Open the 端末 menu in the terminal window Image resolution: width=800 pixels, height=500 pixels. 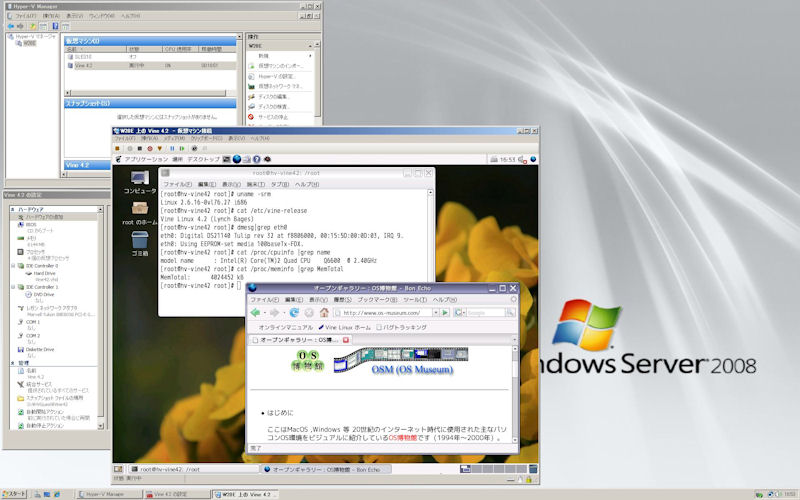(256, 184)
